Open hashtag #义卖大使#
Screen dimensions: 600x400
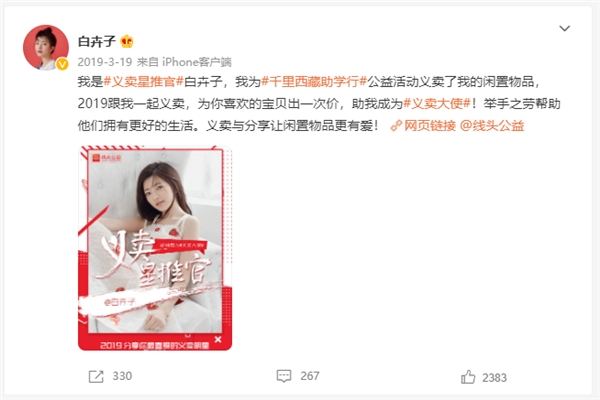coord(437,103)
